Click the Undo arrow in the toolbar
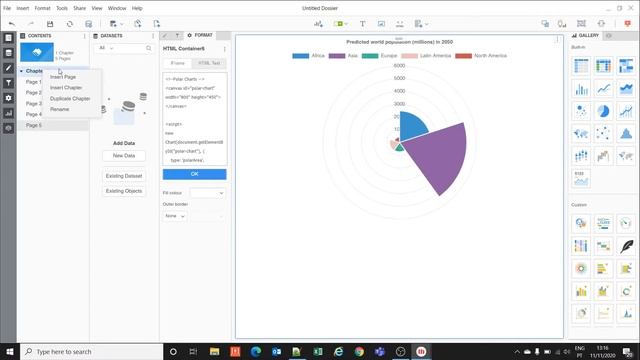Viewport: 640px width, 360px height. click(x=12, y=24)
